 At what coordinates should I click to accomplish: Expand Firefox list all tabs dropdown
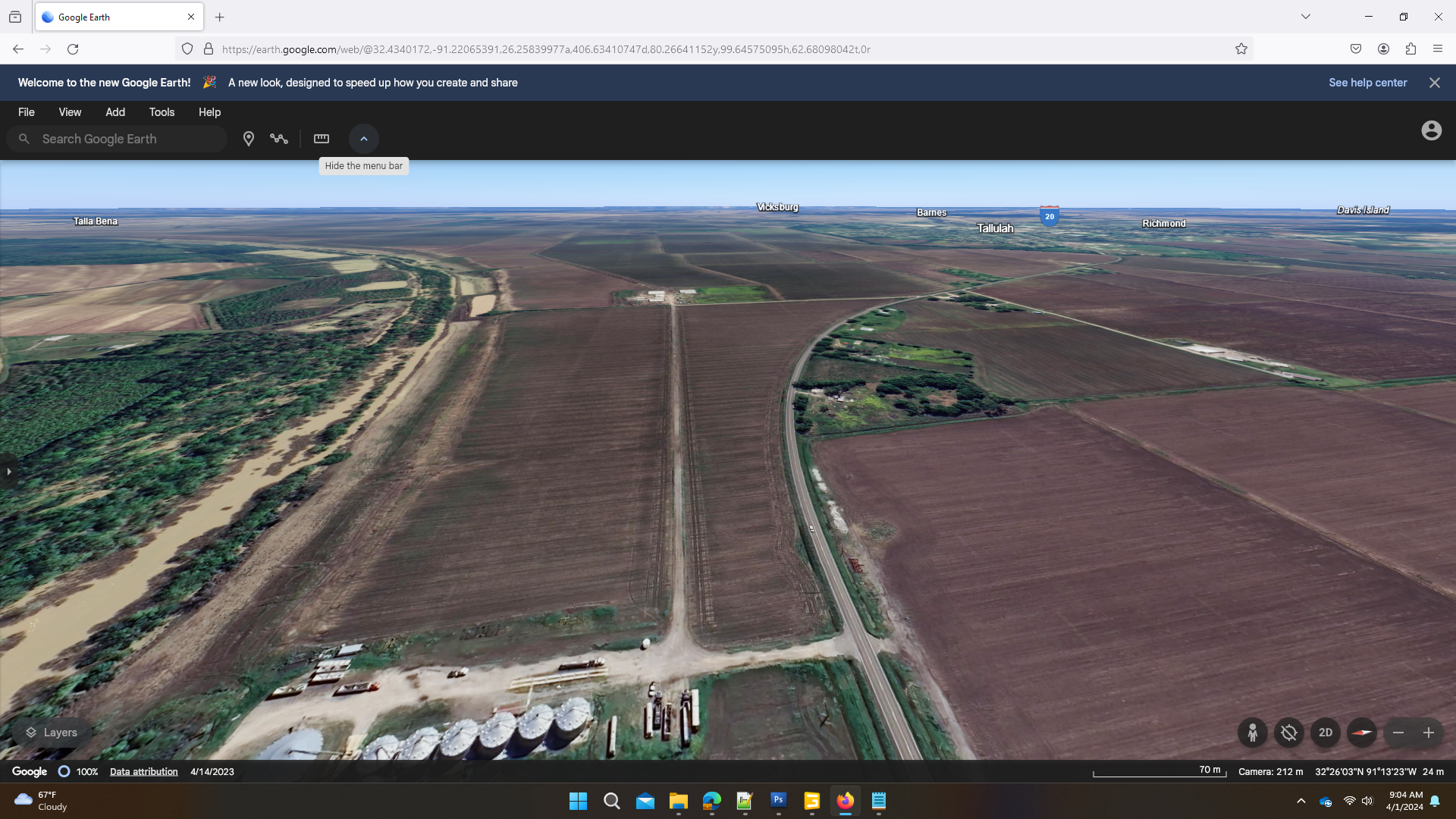tap(1306, 17)
